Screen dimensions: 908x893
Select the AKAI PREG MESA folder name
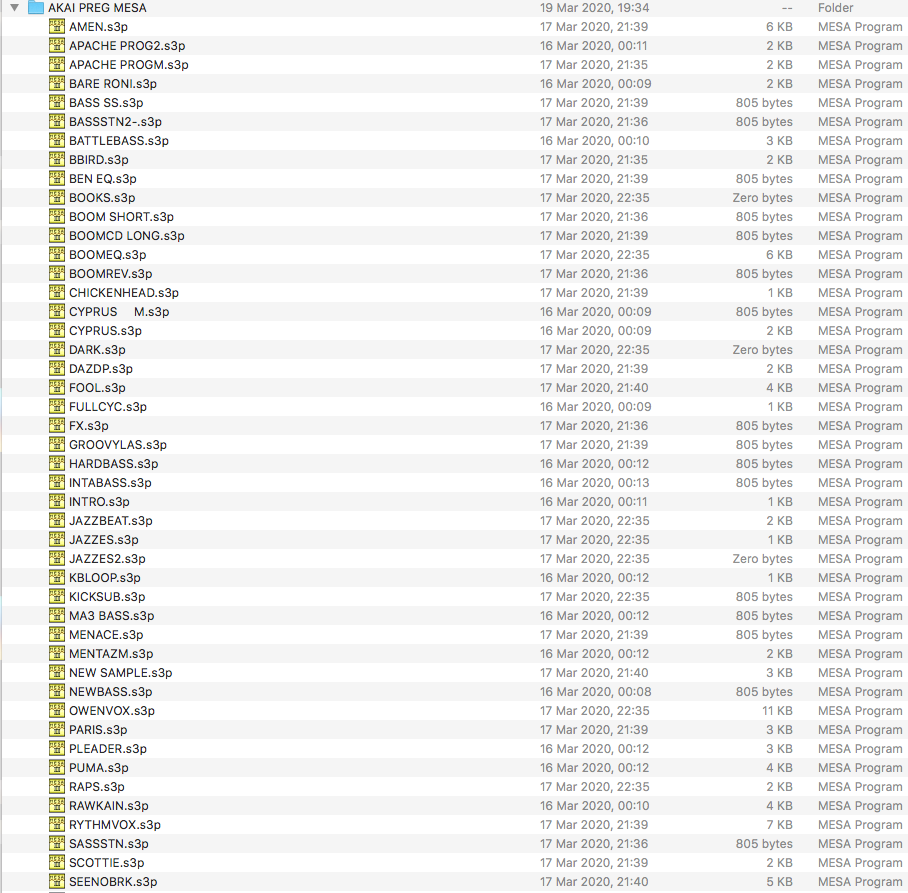click(x=97, y=8)
